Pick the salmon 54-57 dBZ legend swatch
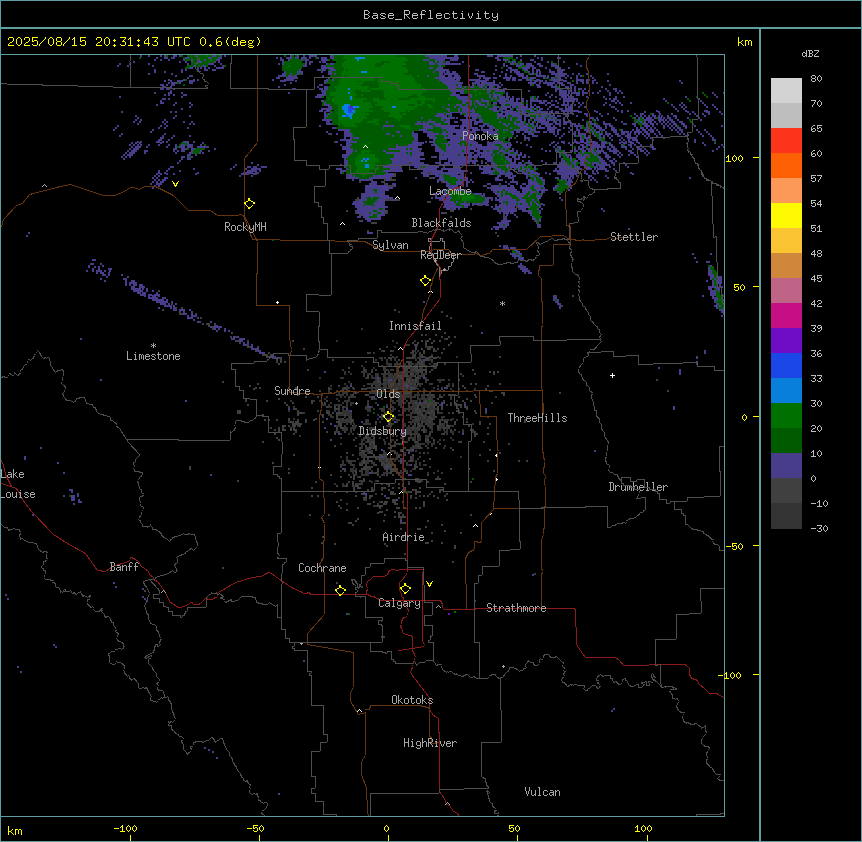This screenshot has width=862, height=842. pyautogui.click(x=786, y=191)
